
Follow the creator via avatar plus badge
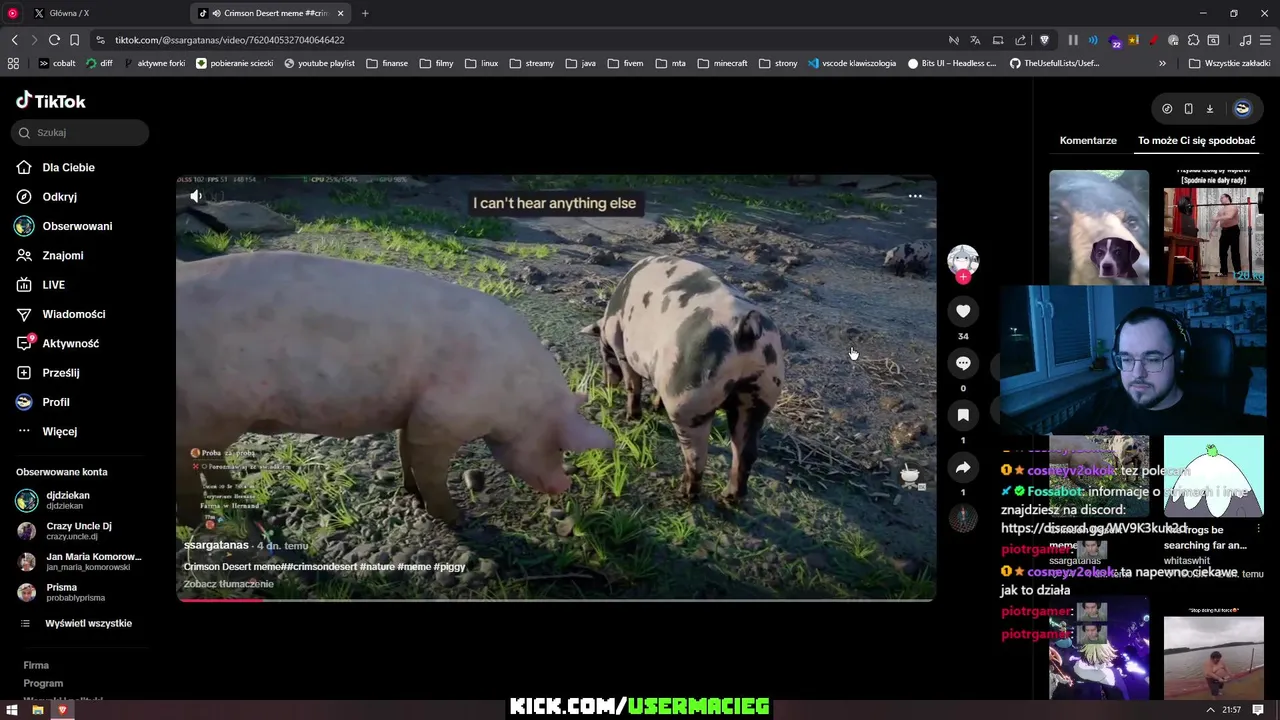point(963,277)
